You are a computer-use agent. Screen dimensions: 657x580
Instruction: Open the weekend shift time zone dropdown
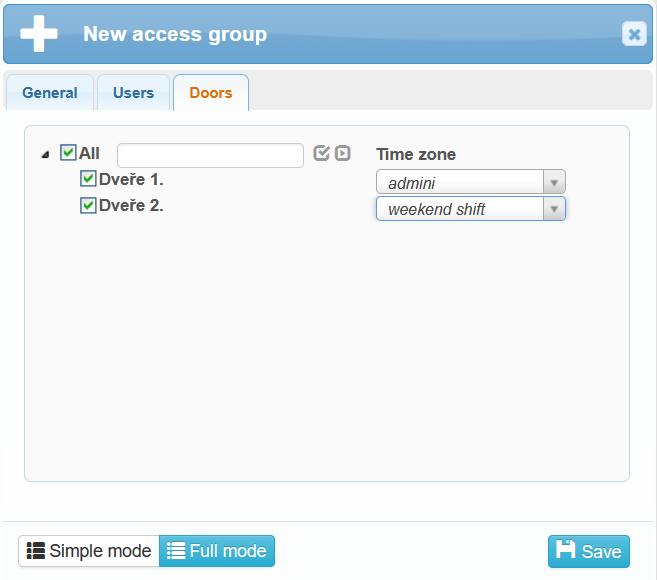554,209
